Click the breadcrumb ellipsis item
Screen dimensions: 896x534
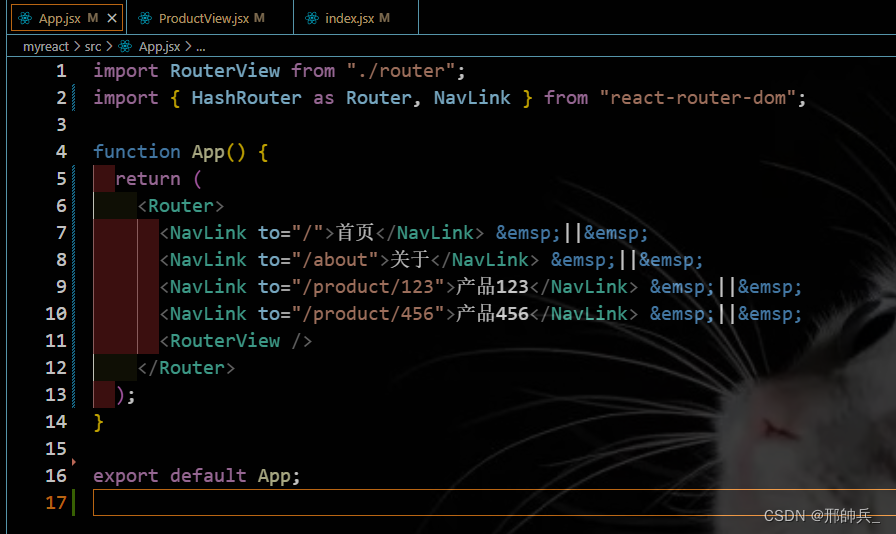coord(201,47)
